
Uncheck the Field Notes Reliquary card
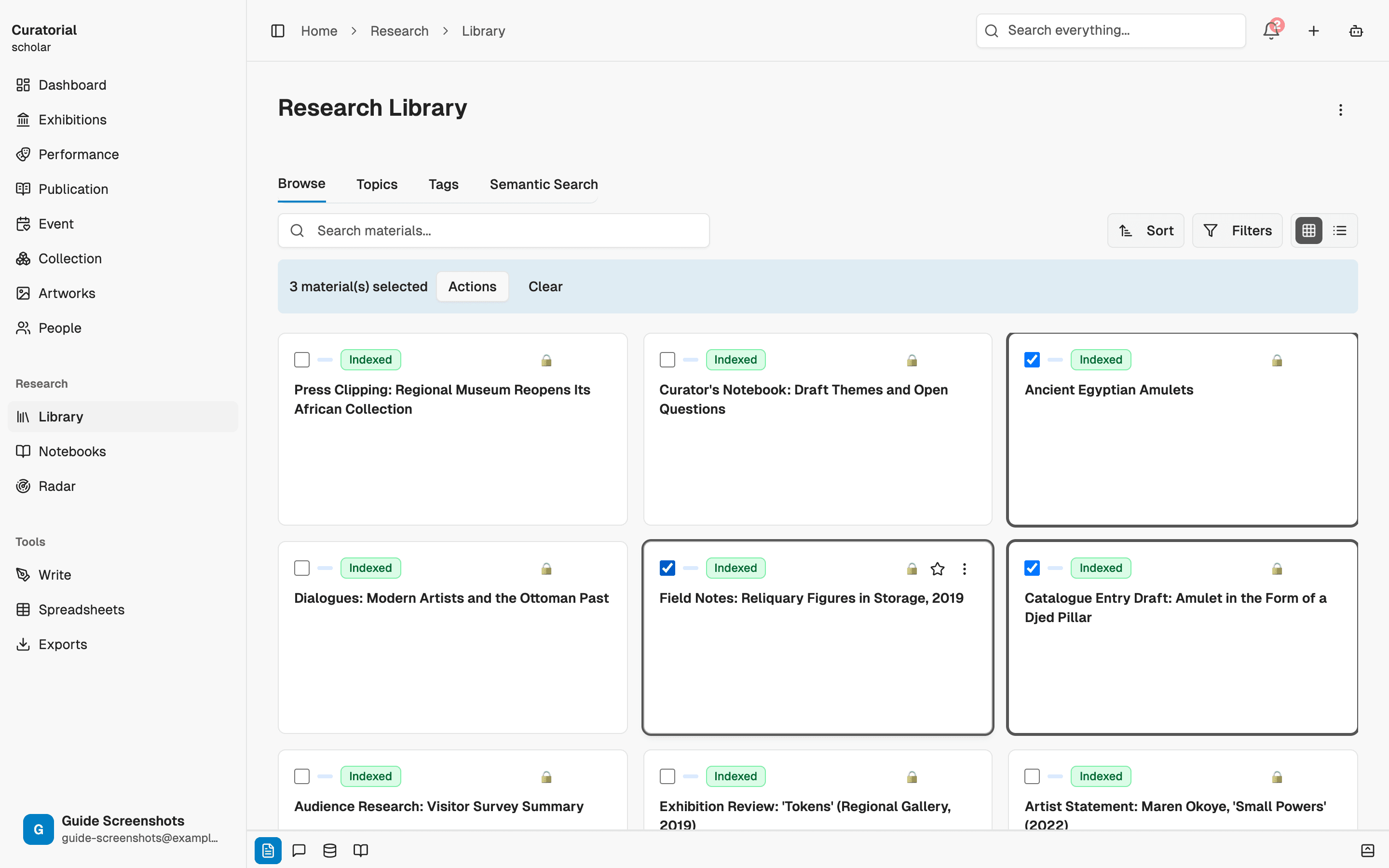667,569
